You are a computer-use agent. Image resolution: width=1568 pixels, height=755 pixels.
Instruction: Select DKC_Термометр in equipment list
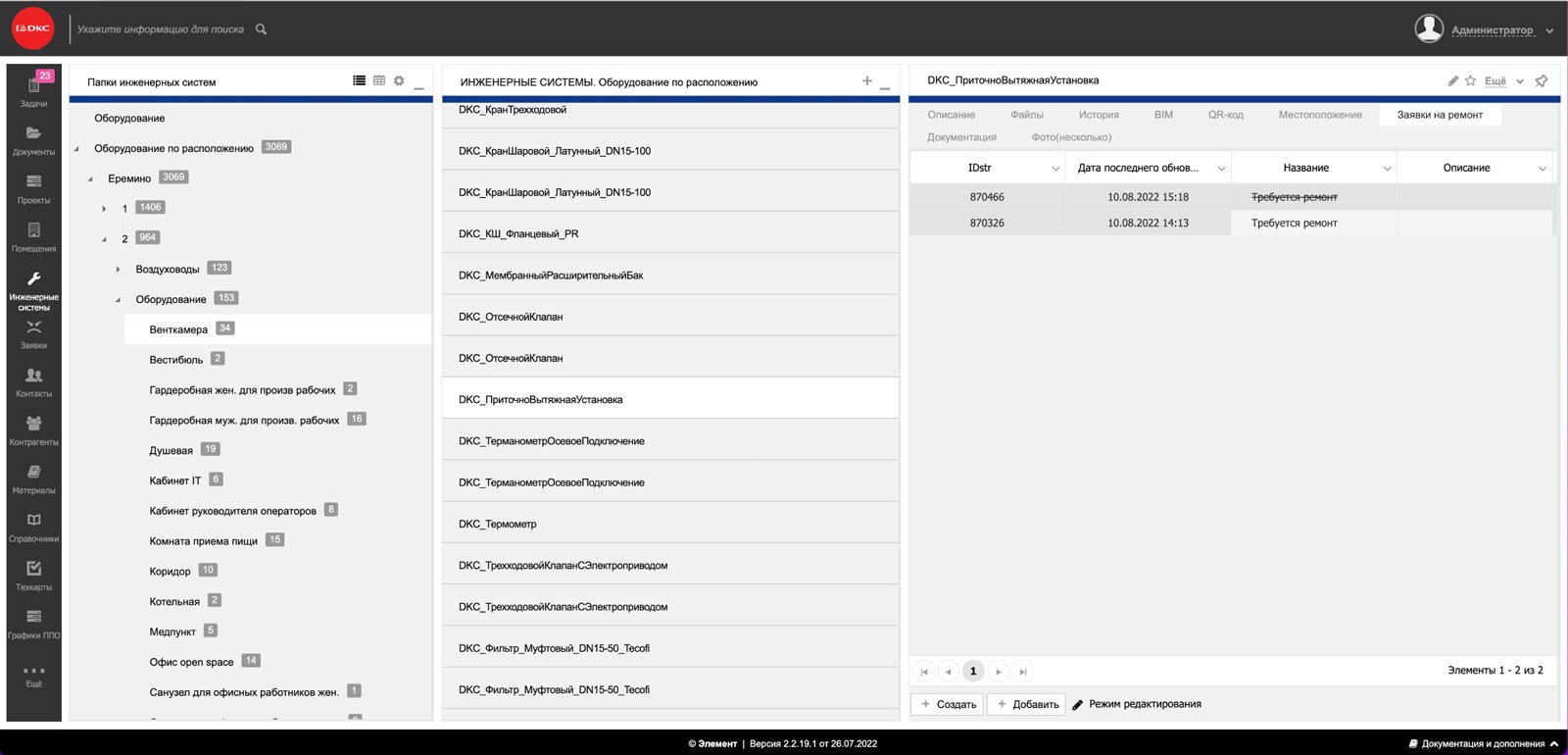[670, 524]
